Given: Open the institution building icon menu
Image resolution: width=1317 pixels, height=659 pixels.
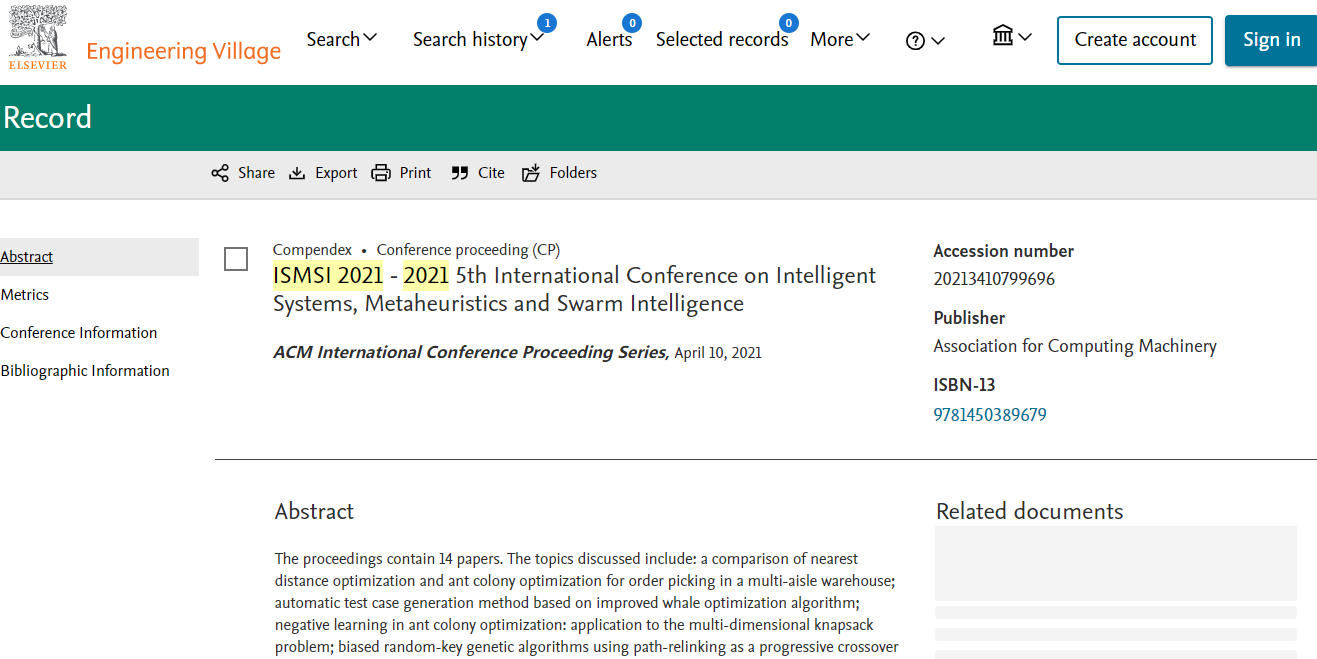Looking at the screenshot, I should [x=1012, y=37].
